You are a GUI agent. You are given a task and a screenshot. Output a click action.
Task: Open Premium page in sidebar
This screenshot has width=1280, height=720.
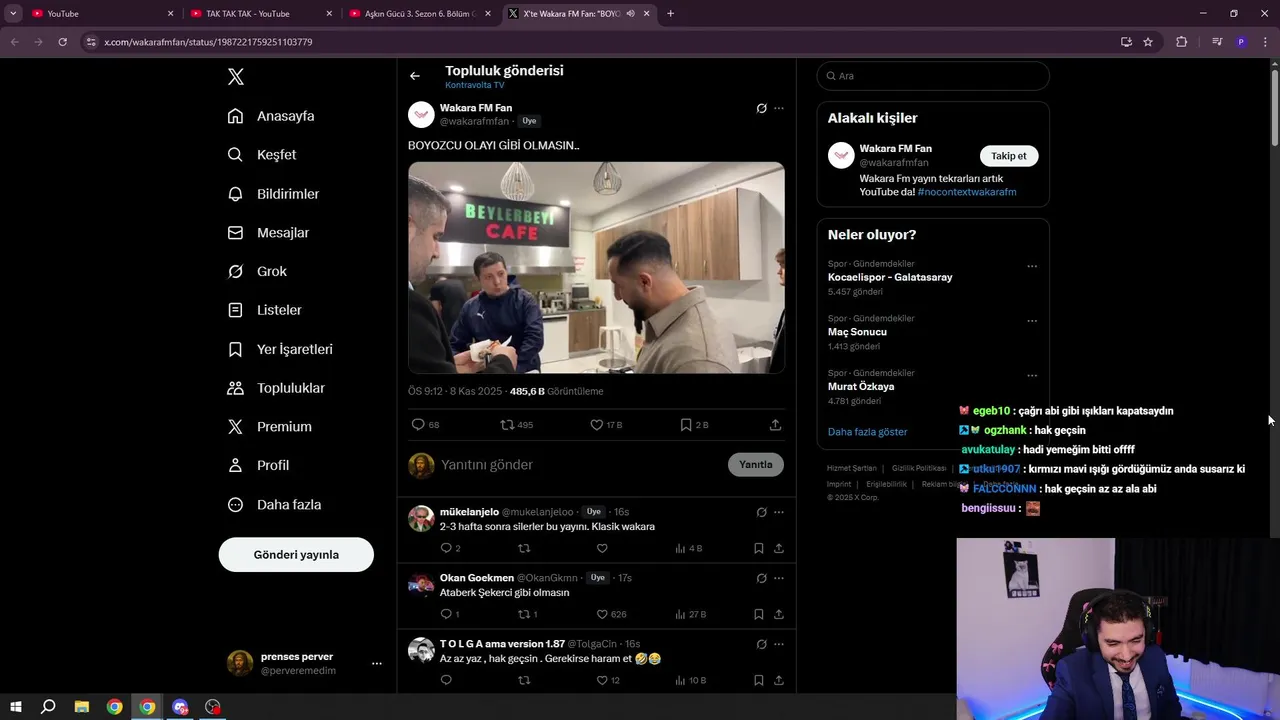click(x=270, y=427)
